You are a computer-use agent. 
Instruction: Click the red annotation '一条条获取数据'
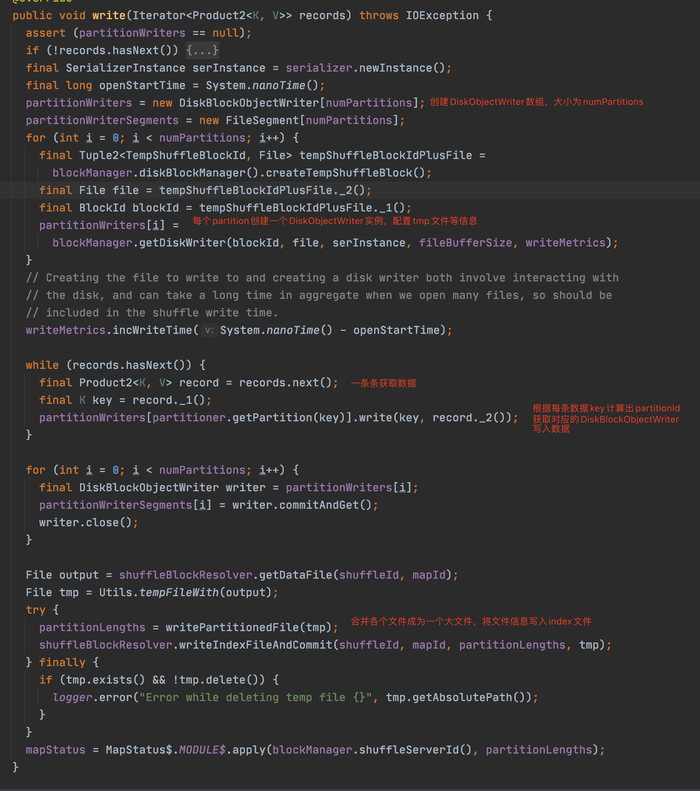[384, 383]
